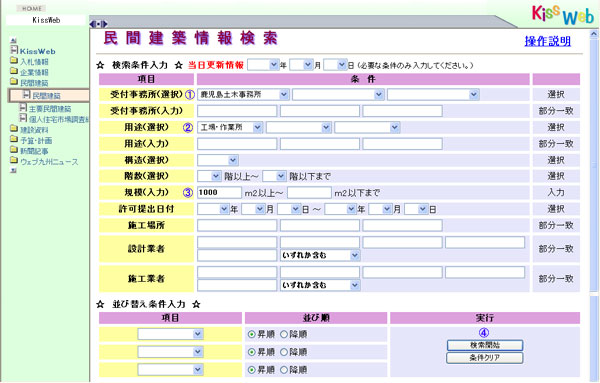Screen dimensions: 600x383
Task: Open 個人住宅市場調査 page in sidebar
Action: point(59,120)
